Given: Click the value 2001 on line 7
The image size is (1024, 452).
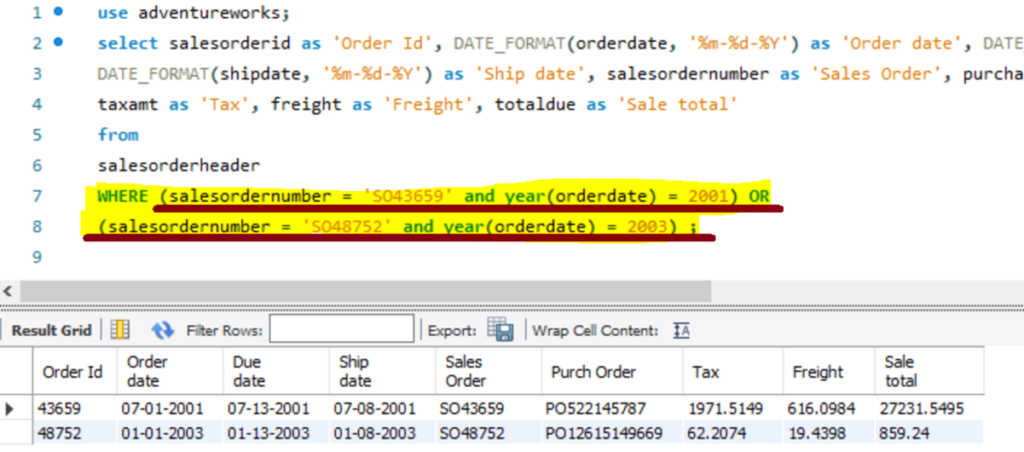Looking at the screenshot, I should pos(708,196).
